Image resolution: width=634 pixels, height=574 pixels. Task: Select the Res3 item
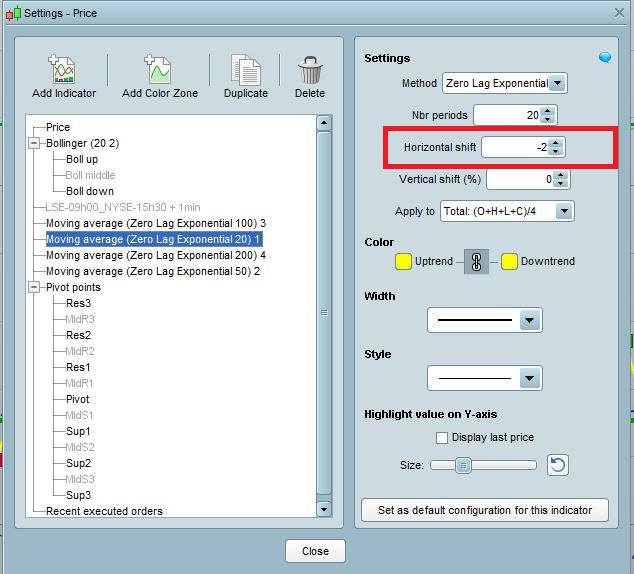click(78, 303)
